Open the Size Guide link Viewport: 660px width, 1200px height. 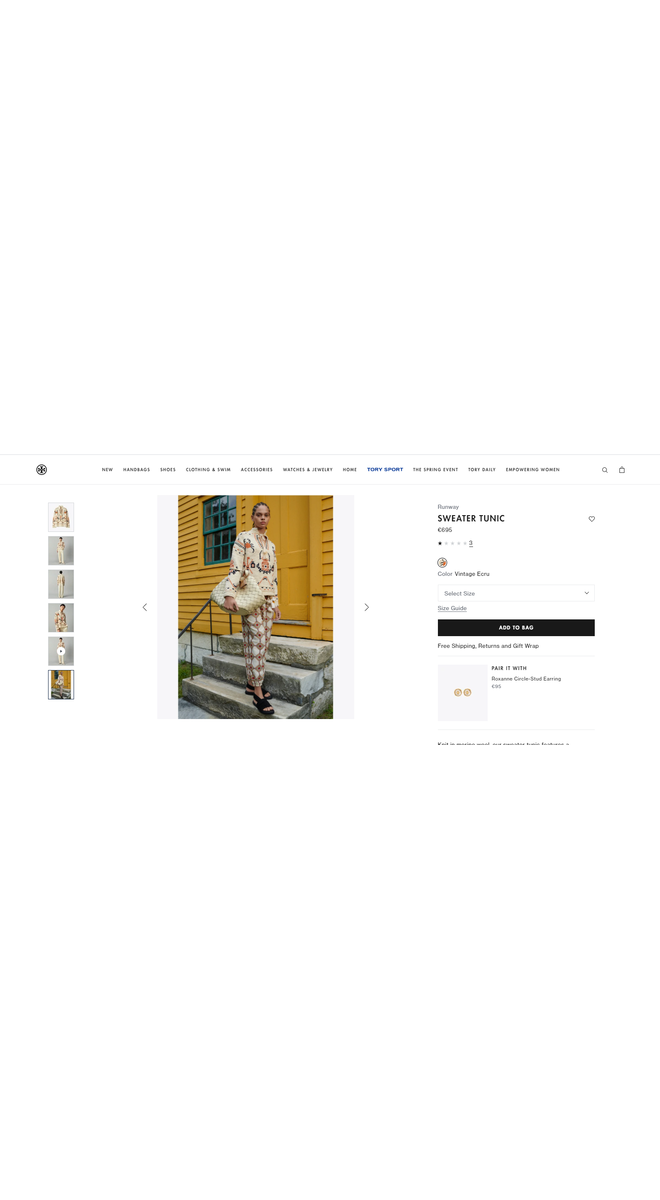click(452, 608)
